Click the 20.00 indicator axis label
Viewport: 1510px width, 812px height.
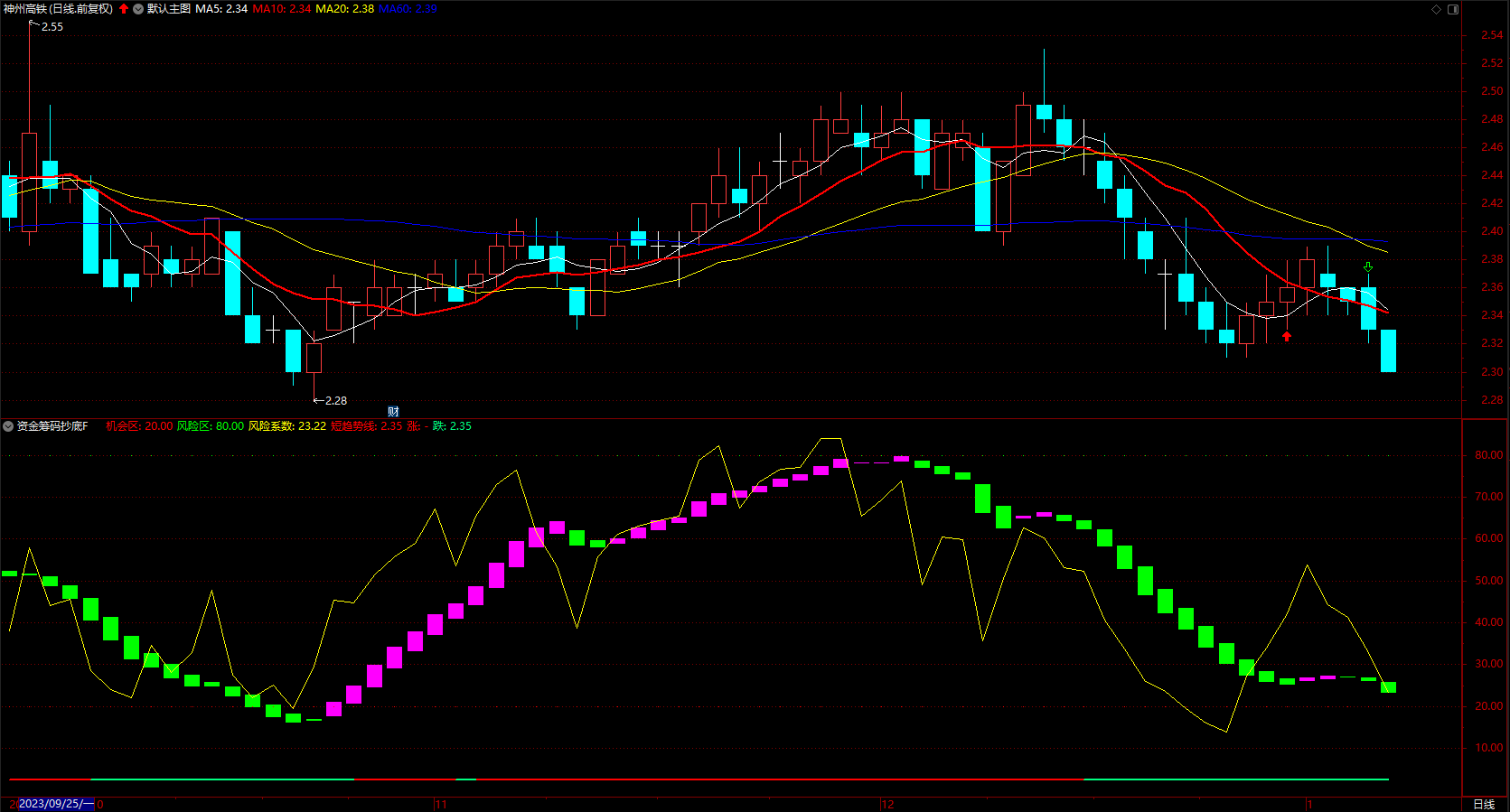click(x=1489, y=706)
